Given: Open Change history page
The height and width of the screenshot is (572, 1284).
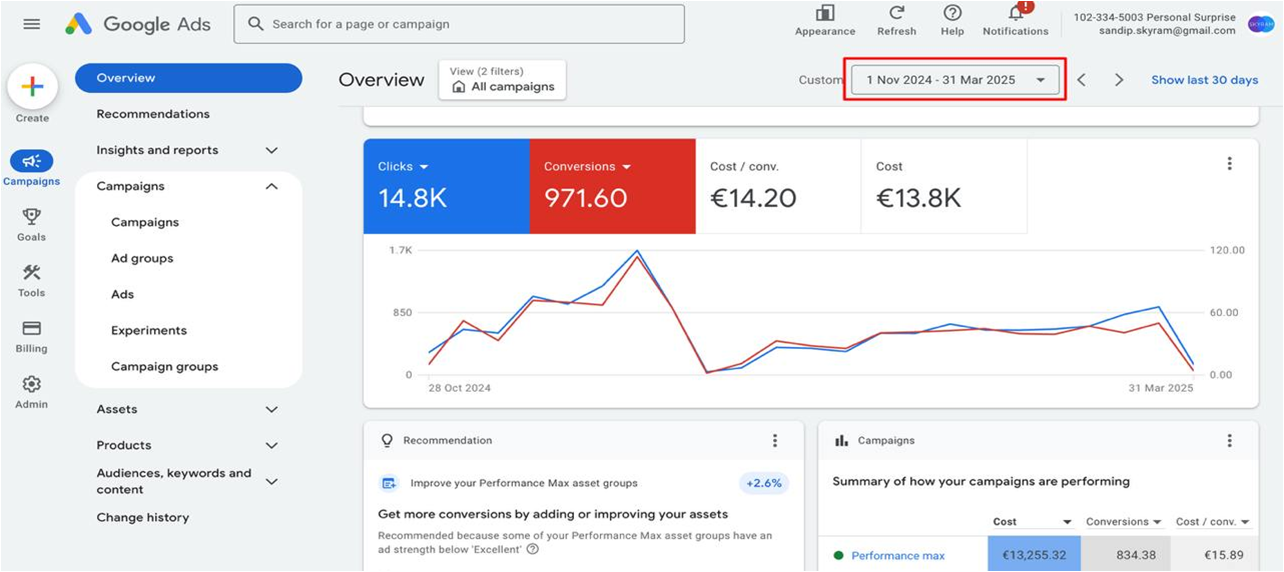Looking at the screenshot, I should pyautogui.click(x=142, y=517).
